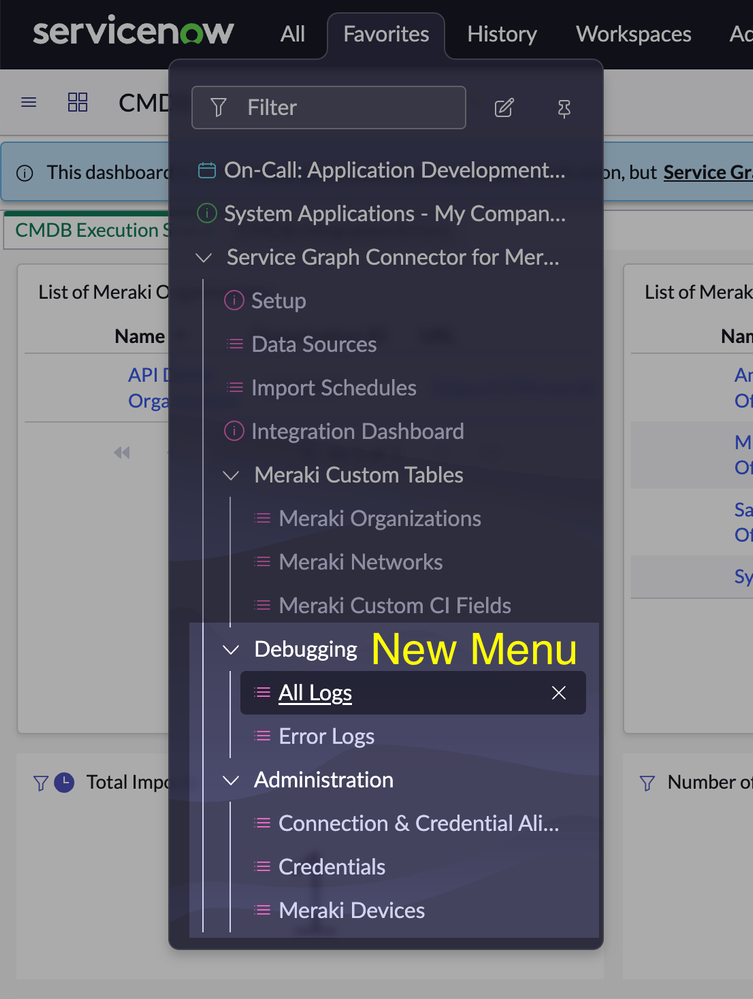Open All Logs

315,693
